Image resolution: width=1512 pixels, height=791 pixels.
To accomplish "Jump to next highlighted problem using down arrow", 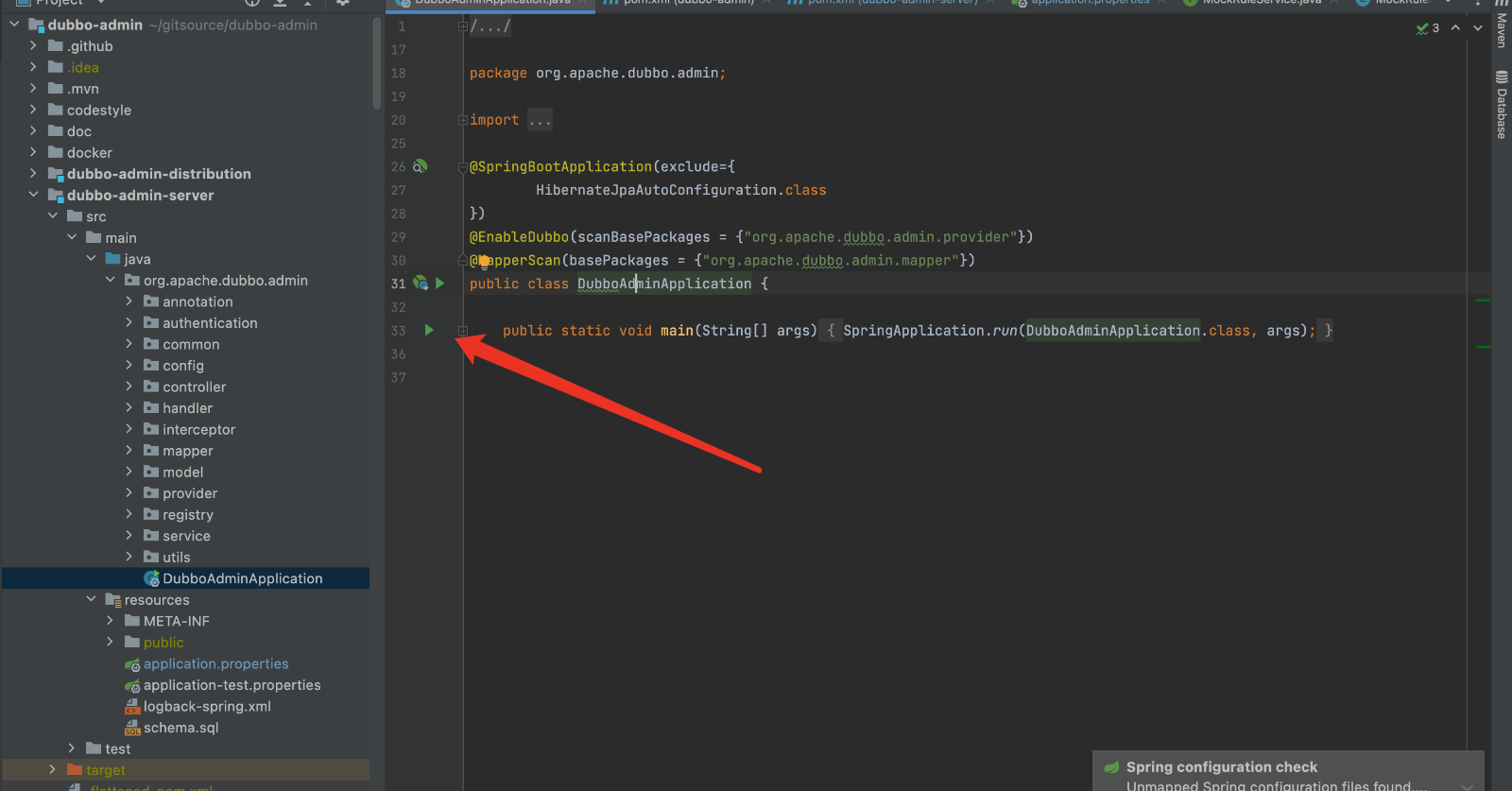I will 1478,27.
